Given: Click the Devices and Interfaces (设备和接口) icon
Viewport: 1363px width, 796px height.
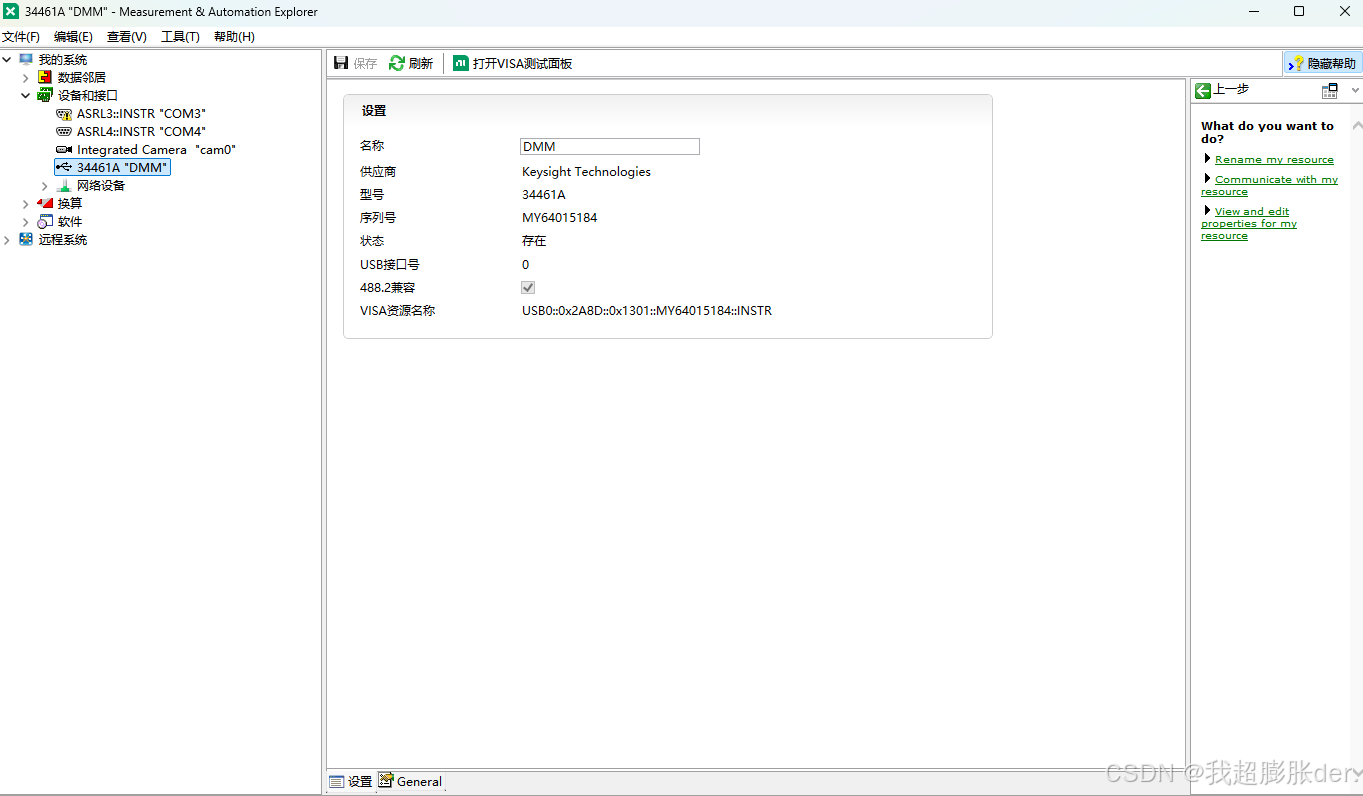Looking at the screenshot, I should (x=45, y=96).
